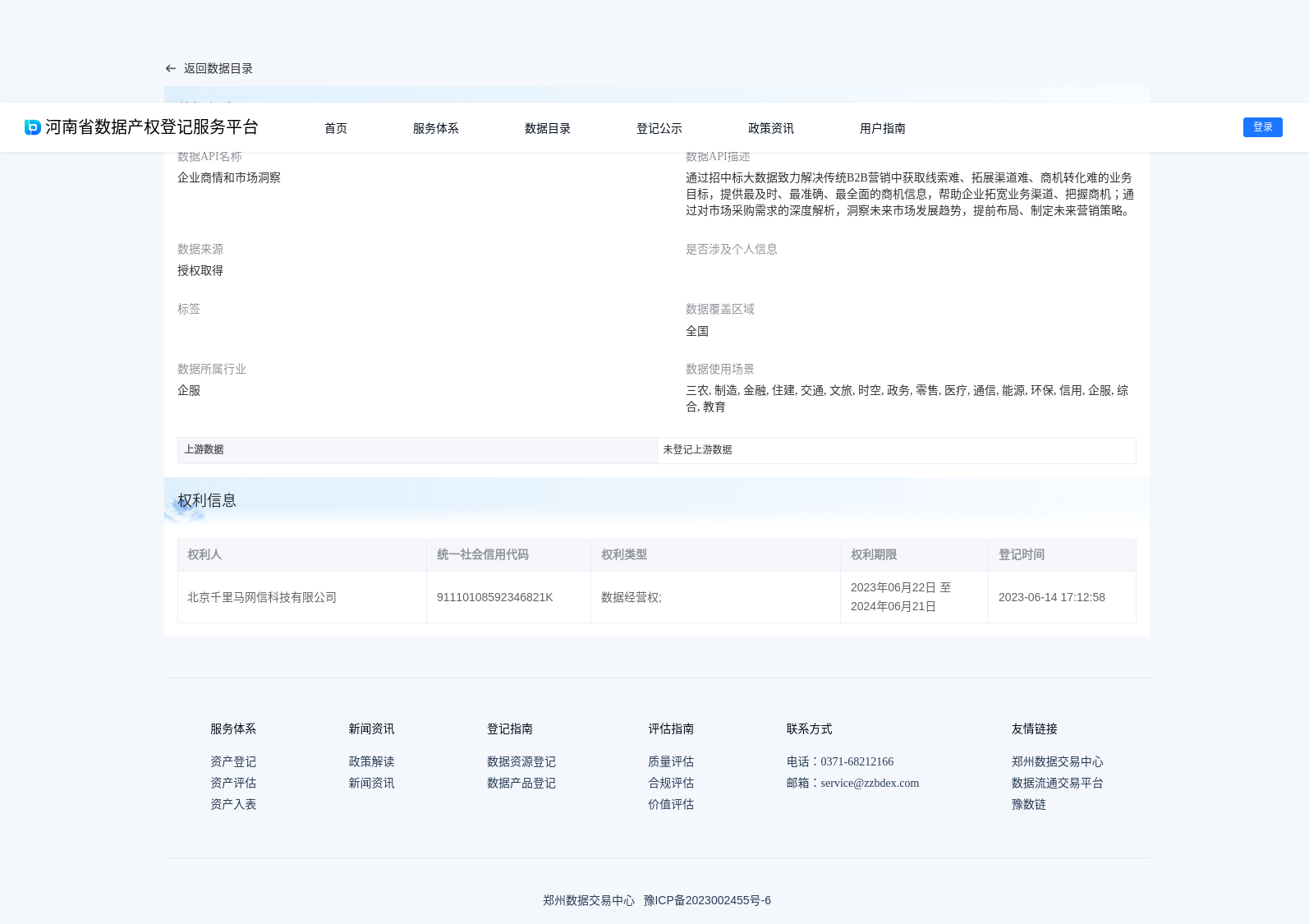Open 政策资讯 in top navigation
This screenshot has width=1309, height=924.
pos(771,128)
